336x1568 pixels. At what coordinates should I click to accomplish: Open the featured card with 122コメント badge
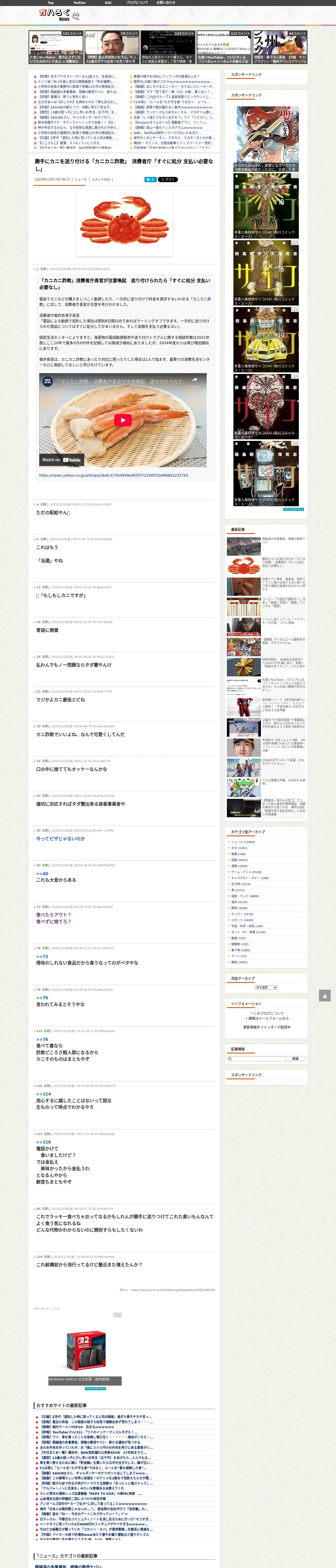224,48
